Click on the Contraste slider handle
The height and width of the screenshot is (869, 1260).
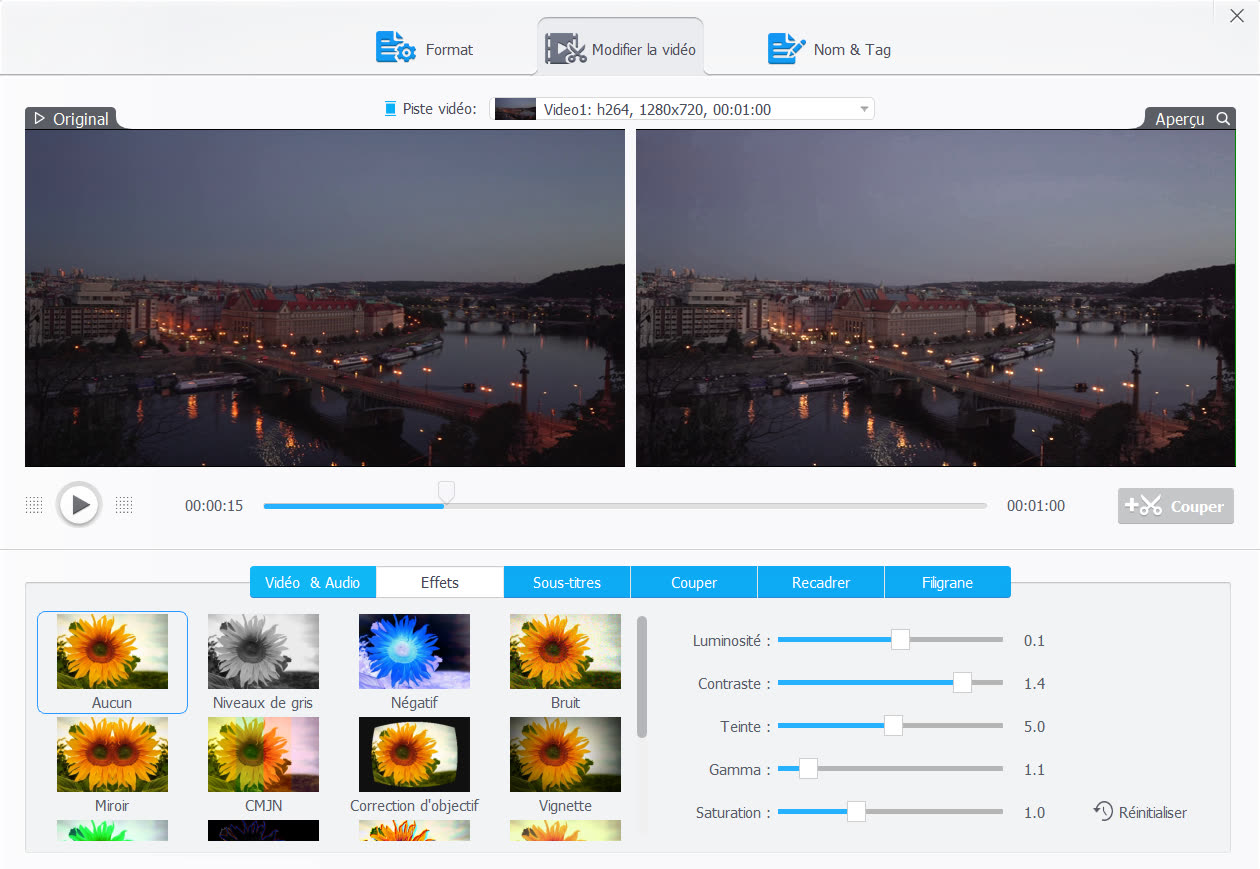(962, 683)
